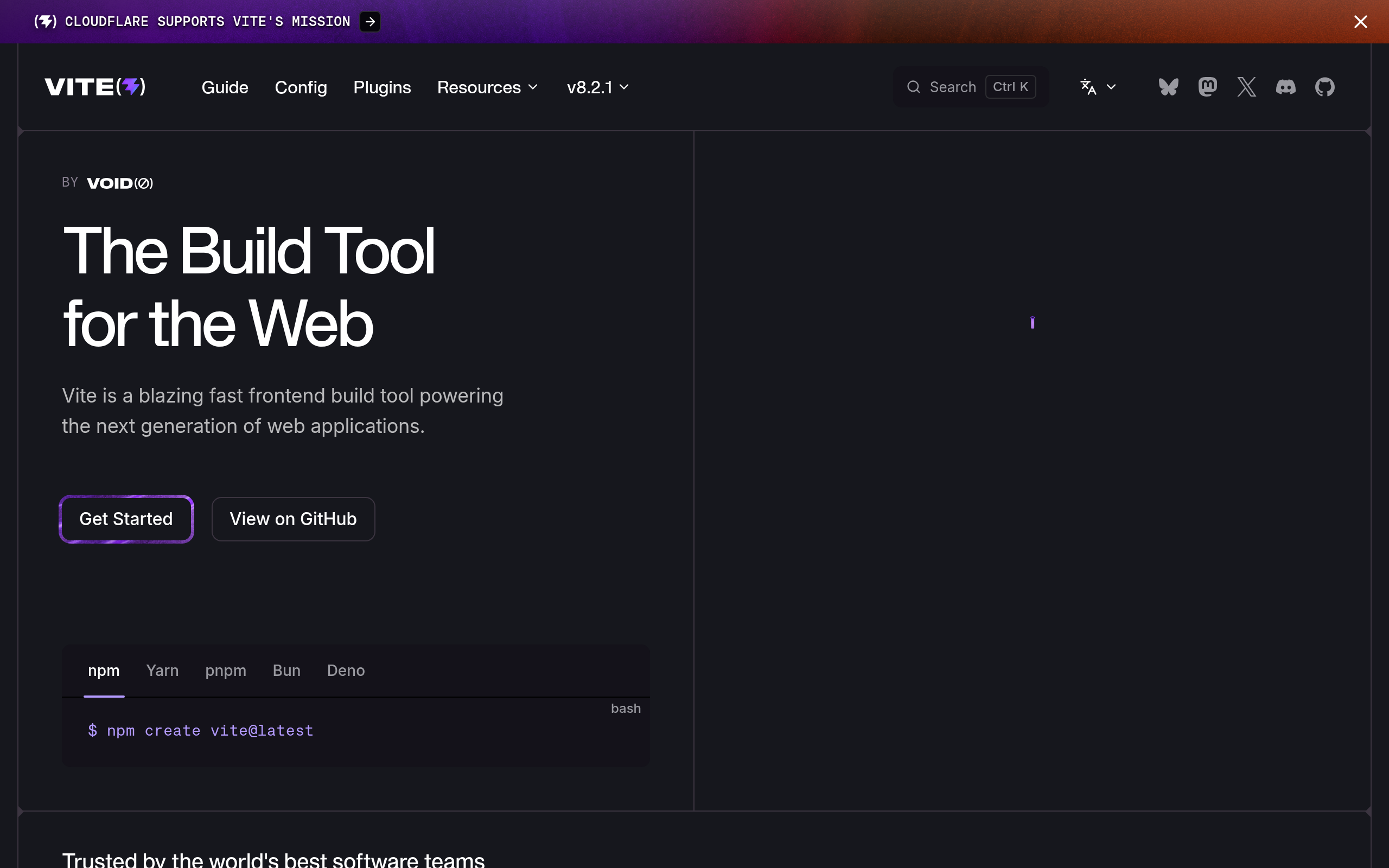Click the search magnifier icon
This screenshot has height=868, width=1389.
913,87
